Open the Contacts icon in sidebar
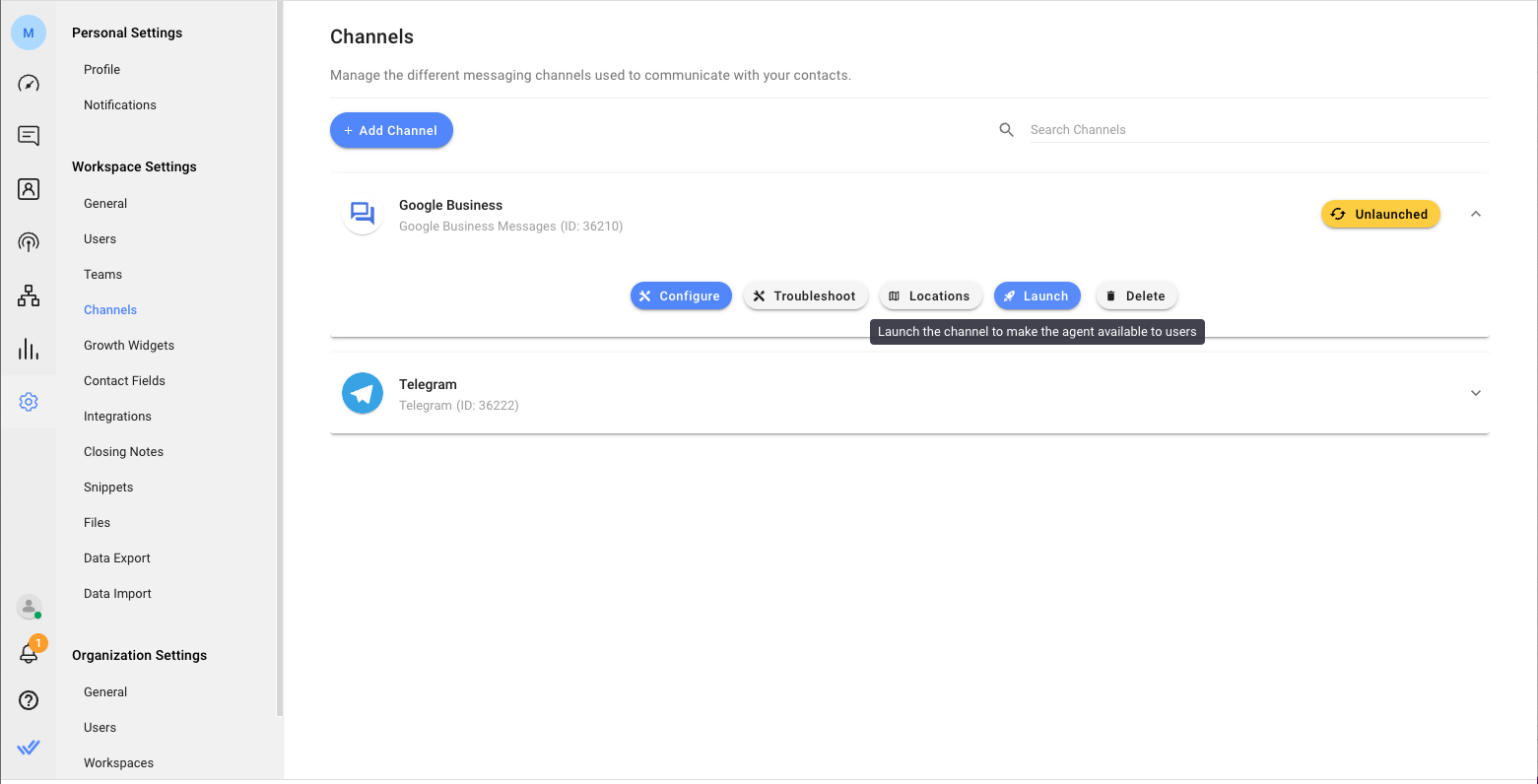This screenshot has width=1538, height=784. [29, 189]
